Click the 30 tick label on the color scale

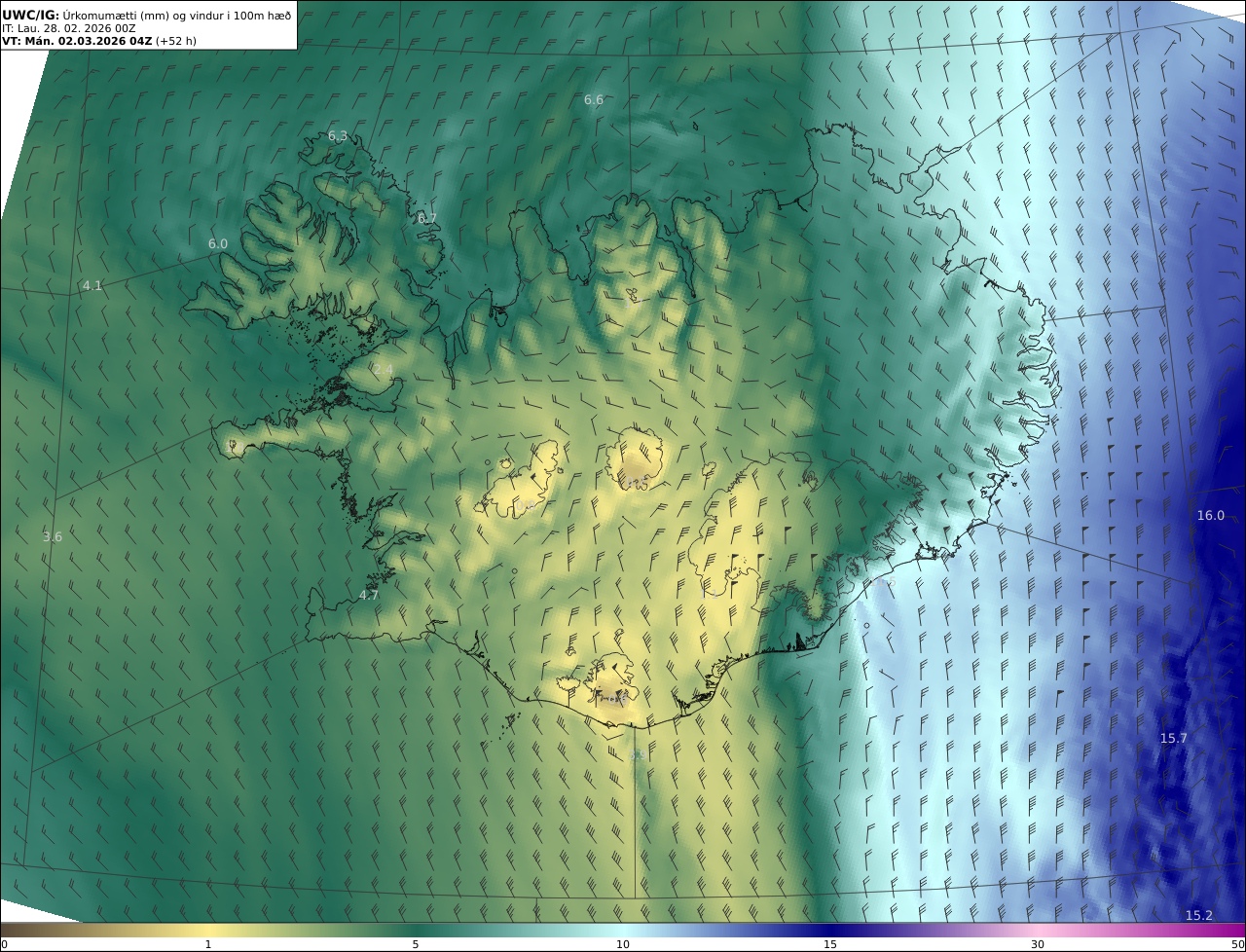[x=1038, y=944]
